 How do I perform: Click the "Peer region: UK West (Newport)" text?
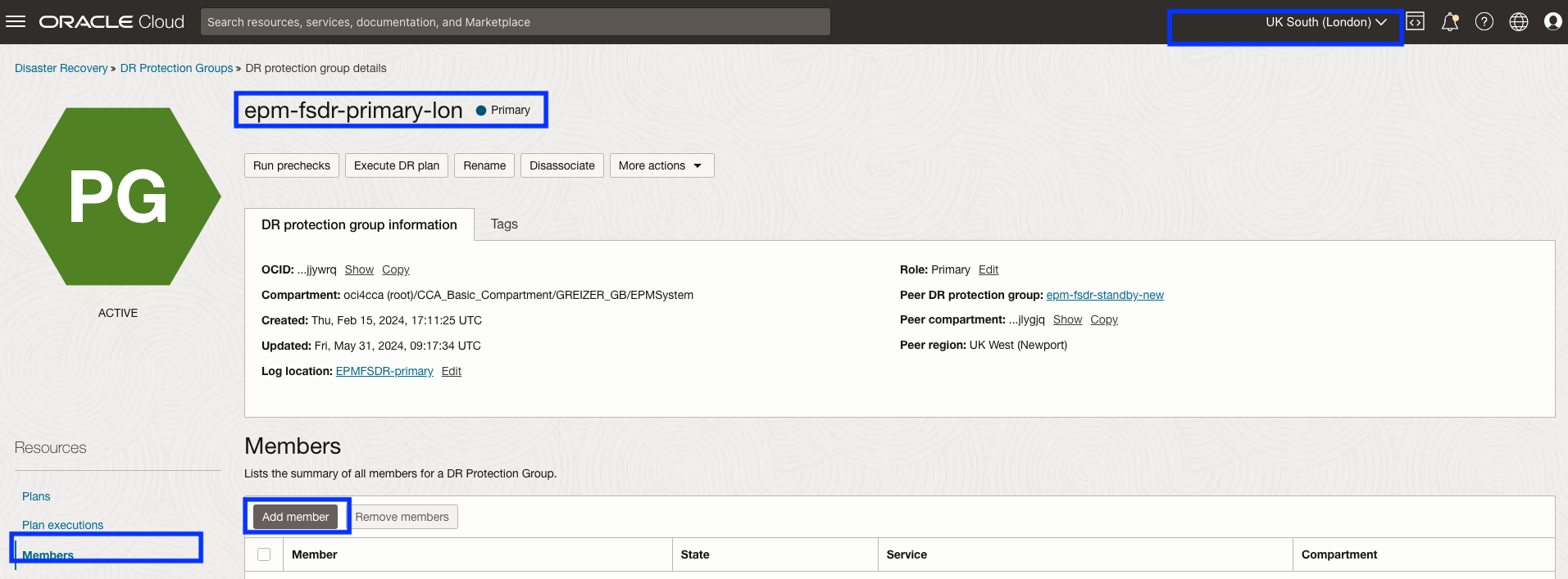[984, 345]
